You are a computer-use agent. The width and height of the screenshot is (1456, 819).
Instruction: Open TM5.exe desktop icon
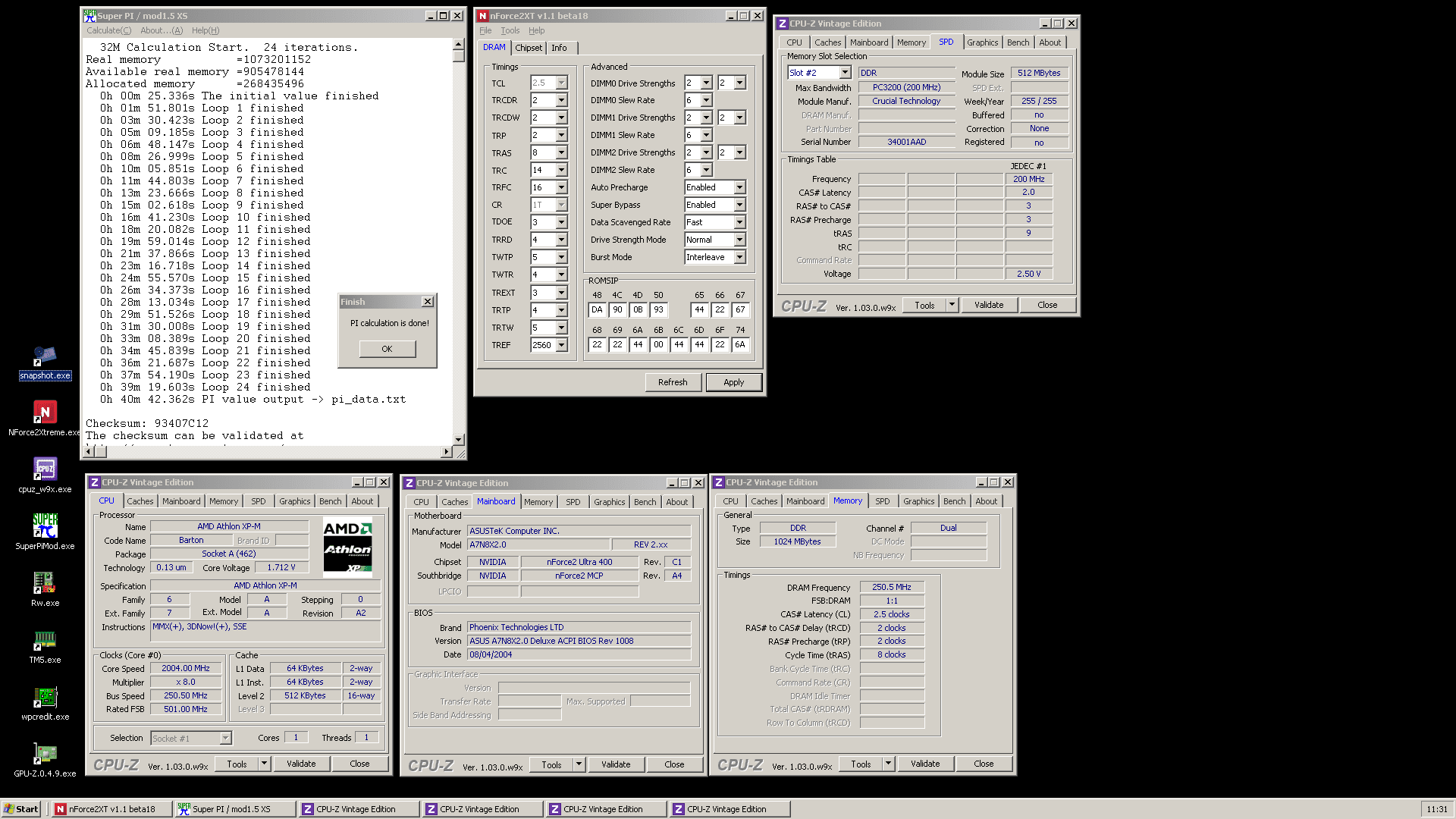pos(45,647)
